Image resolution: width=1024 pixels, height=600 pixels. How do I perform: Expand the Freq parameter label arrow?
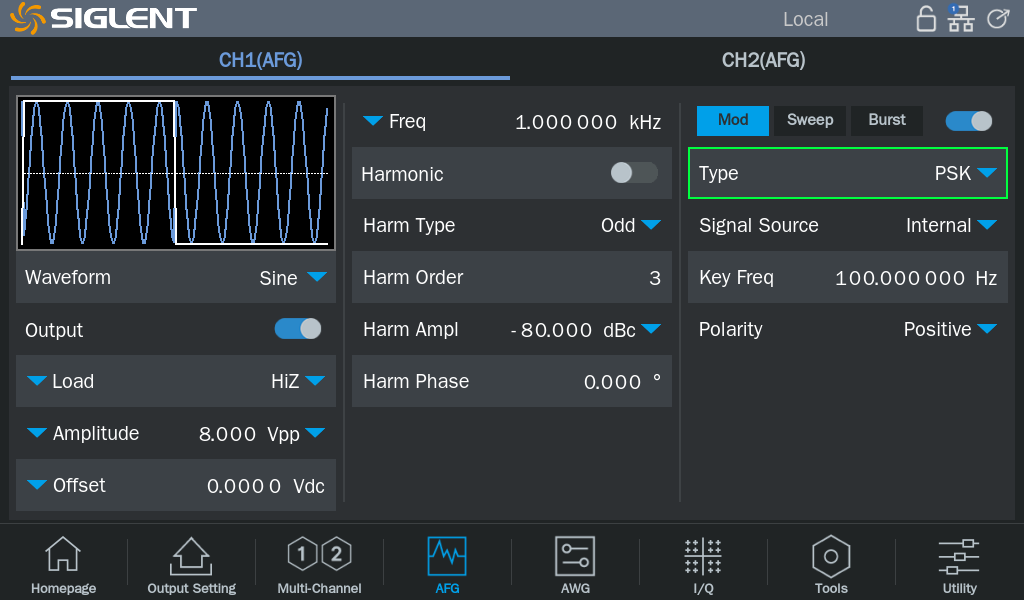tap(372, 121)
